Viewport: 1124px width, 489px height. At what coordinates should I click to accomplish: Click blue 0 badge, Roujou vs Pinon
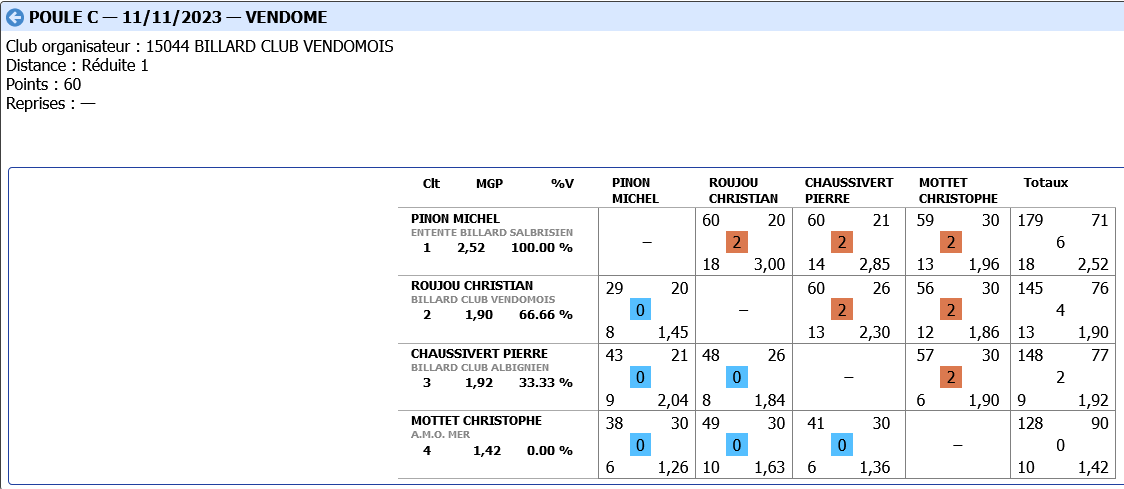(641, 310)
